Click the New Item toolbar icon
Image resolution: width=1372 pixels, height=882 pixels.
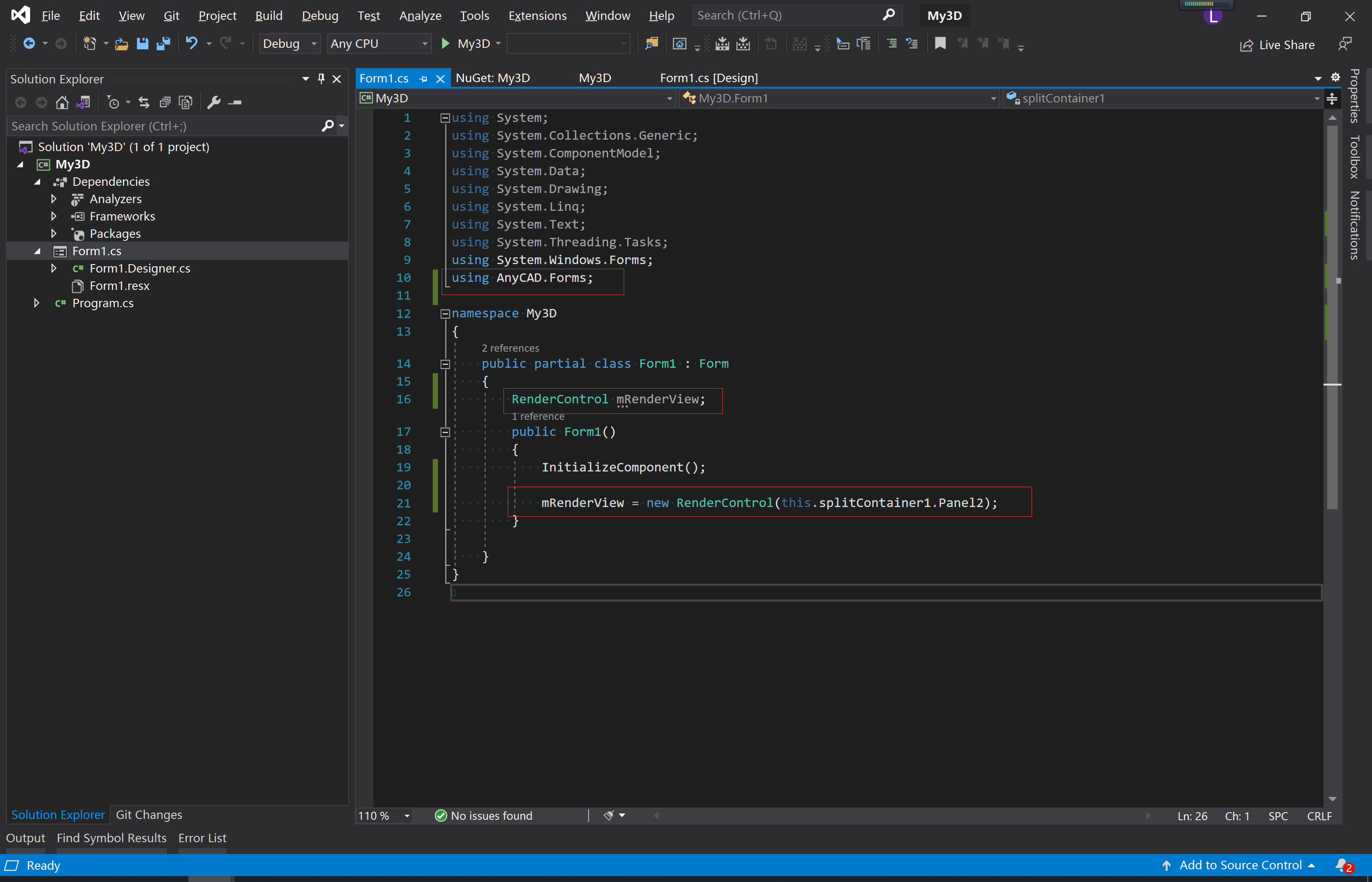(90, 44)
